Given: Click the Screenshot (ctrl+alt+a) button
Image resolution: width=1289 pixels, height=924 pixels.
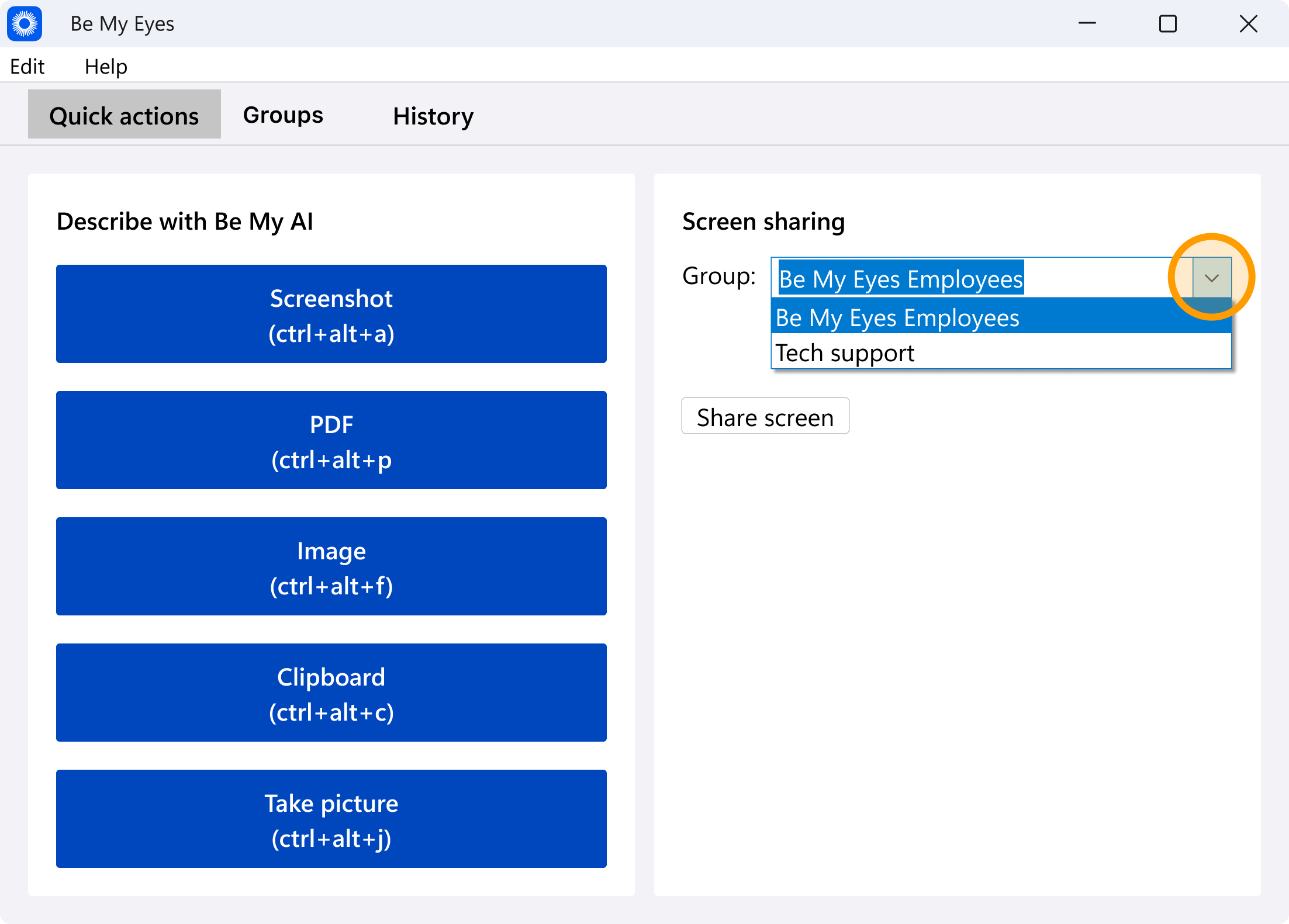Looking at the screenshot, I should pyautogui.click(x=331, y=314).
